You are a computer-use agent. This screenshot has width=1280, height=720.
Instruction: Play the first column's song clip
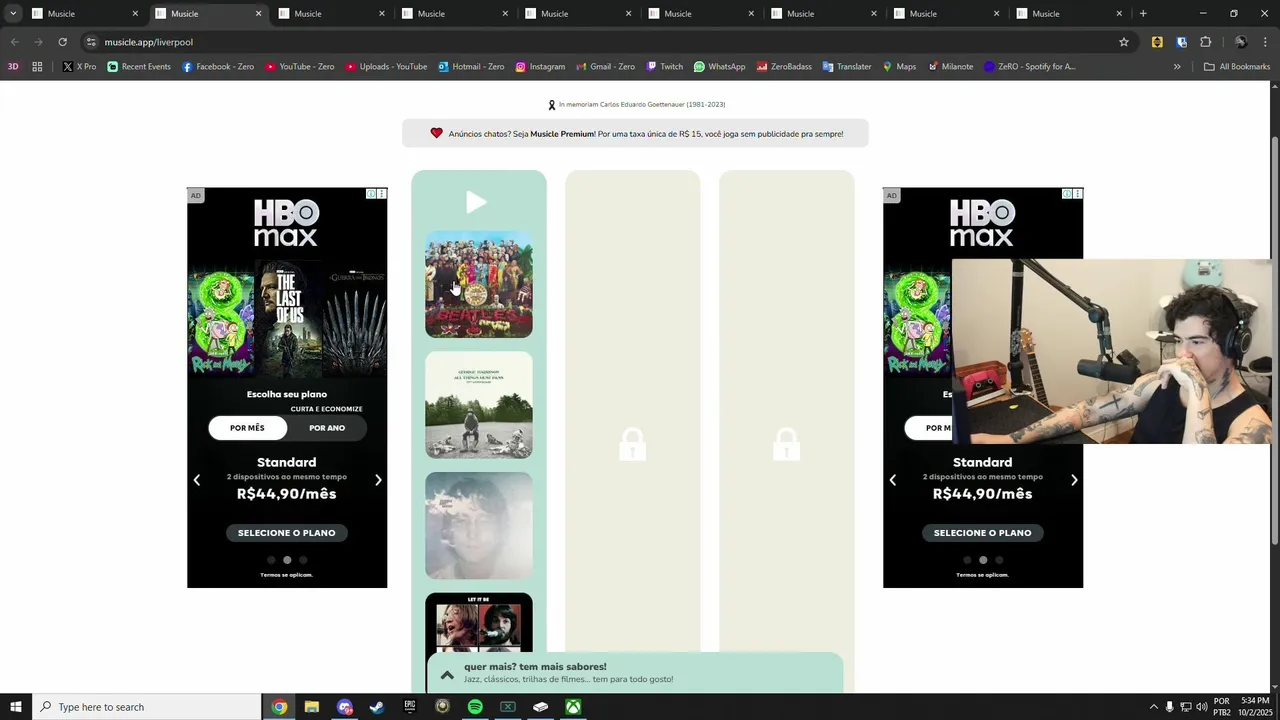[x=476, y=203]
